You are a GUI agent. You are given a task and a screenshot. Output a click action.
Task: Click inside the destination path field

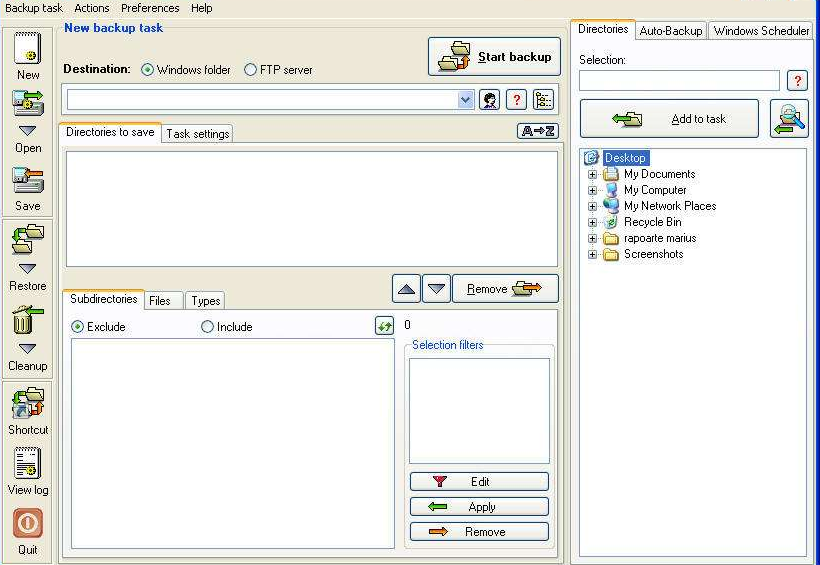tap(263, 99)
